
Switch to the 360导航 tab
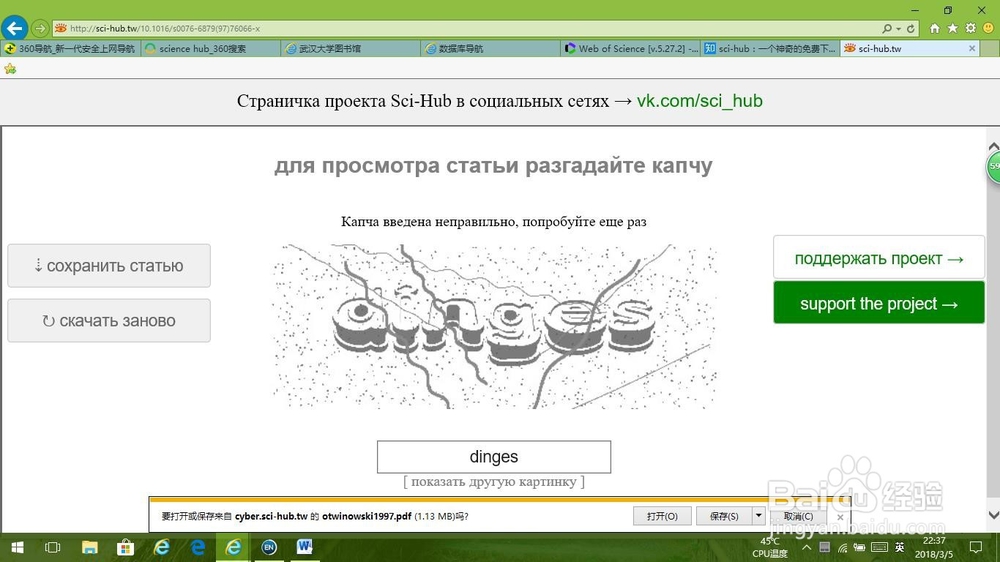pos(70,48)
